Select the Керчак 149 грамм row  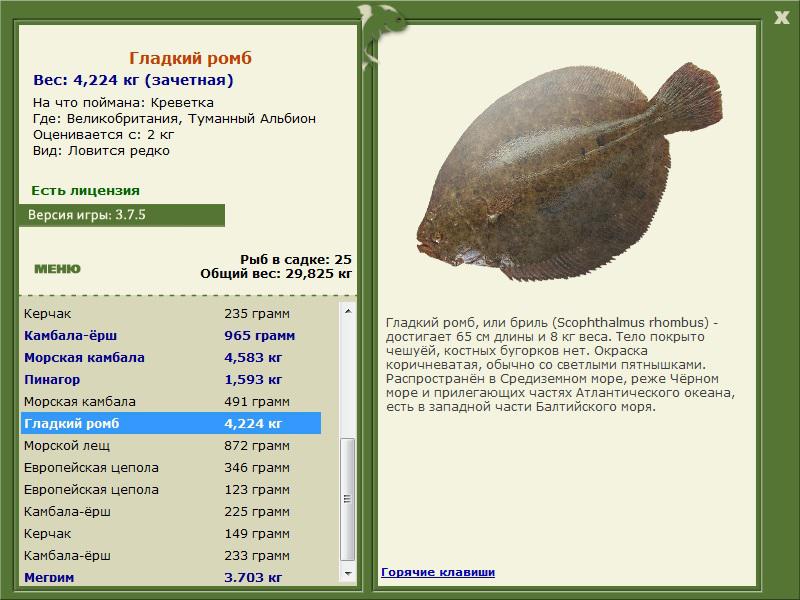tap(171, 533)
